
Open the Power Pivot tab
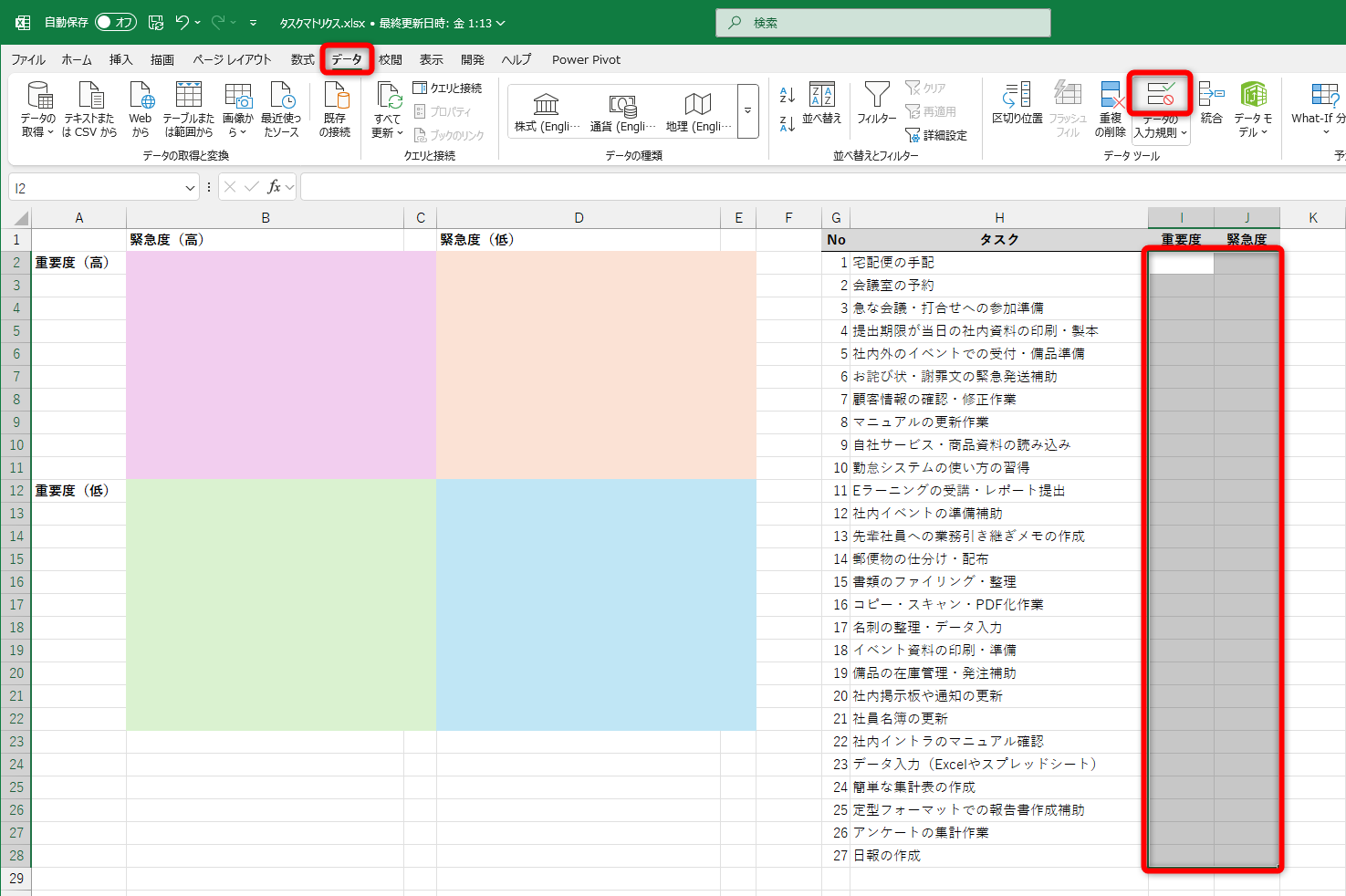point(585,59)
